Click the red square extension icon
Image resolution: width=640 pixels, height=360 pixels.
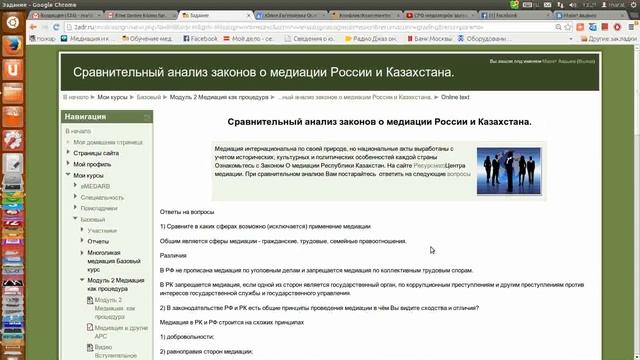pyautogui.click(x=605, y=27)
